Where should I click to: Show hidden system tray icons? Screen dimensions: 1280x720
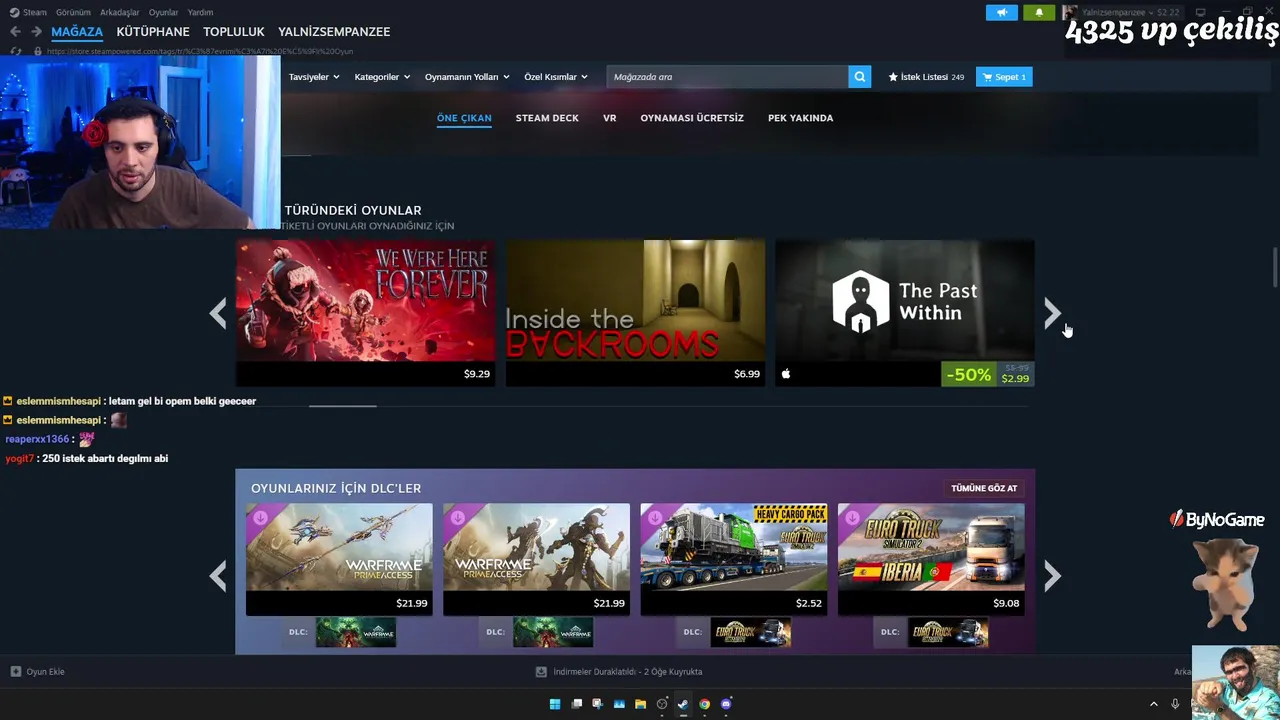pyautogui.click(x=1153, y=704)
